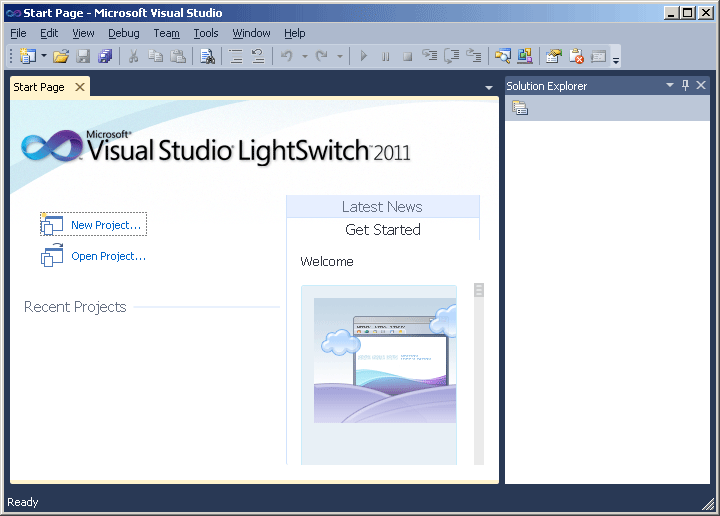Click the Welcome illustration thumbnail
Image resolution: width=720 pixels, height=516 pixels.
[x=385, y=360]
